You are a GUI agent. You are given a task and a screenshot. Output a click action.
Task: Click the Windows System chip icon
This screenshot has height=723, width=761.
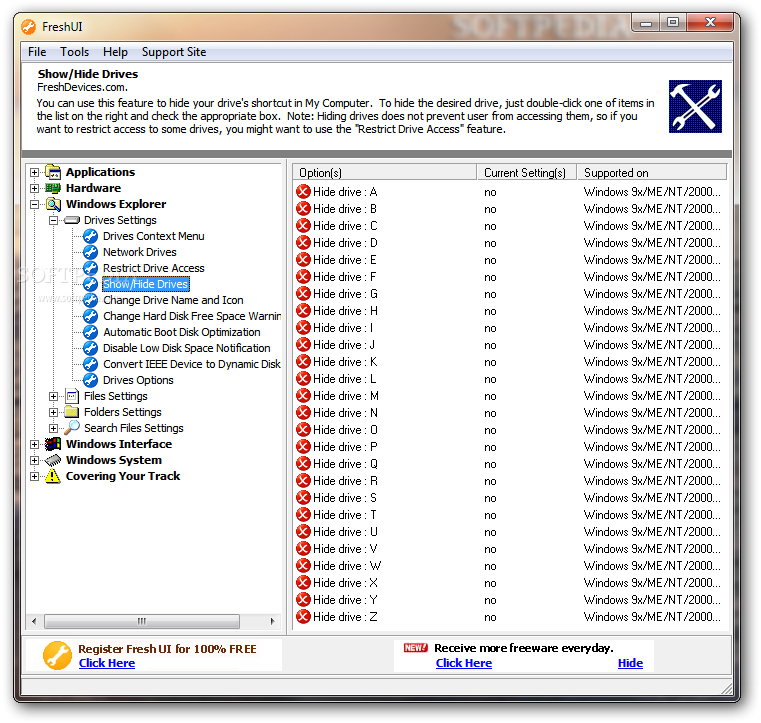53,460
